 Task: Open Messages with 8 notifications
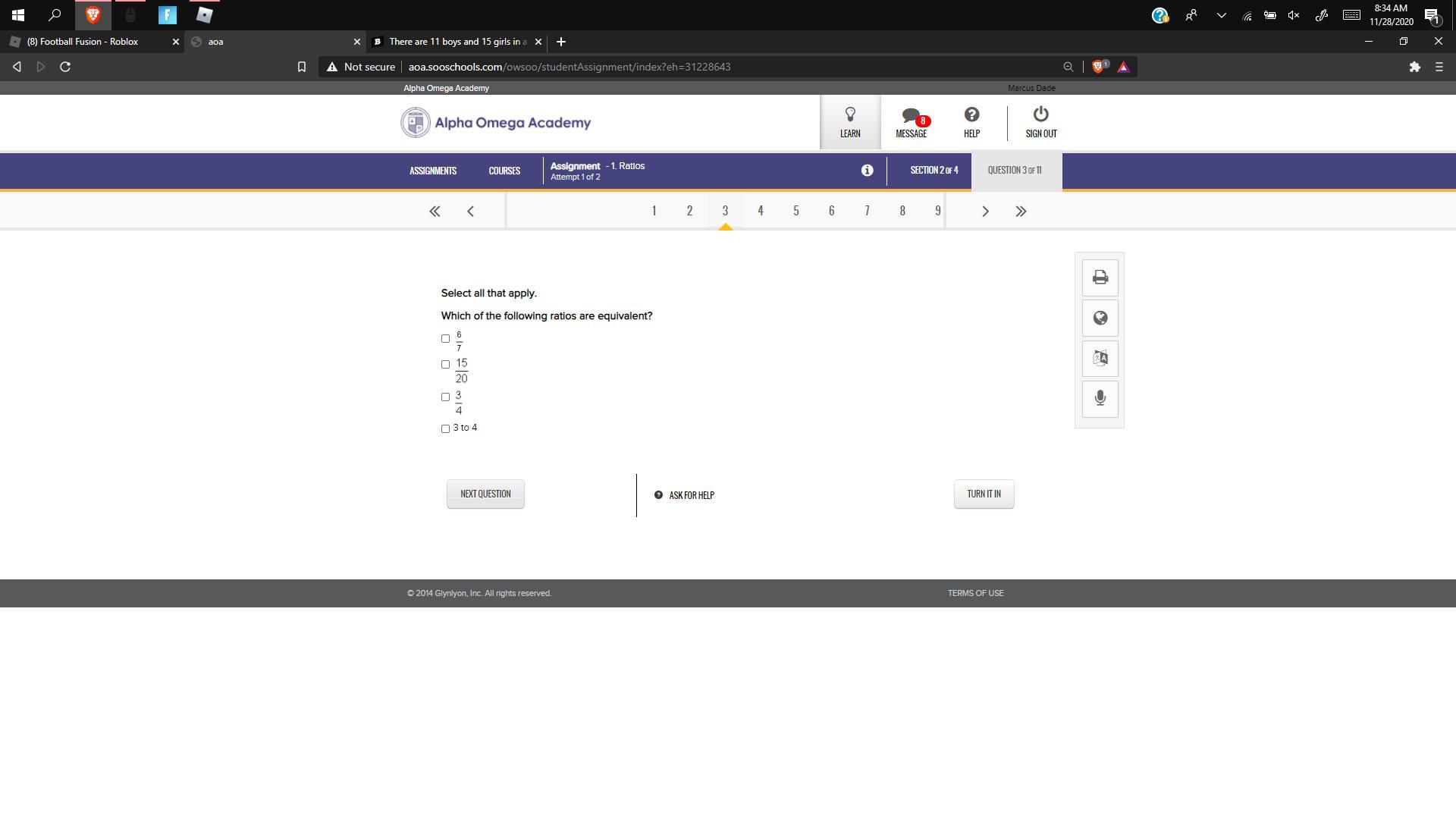[x=911, y=122]
